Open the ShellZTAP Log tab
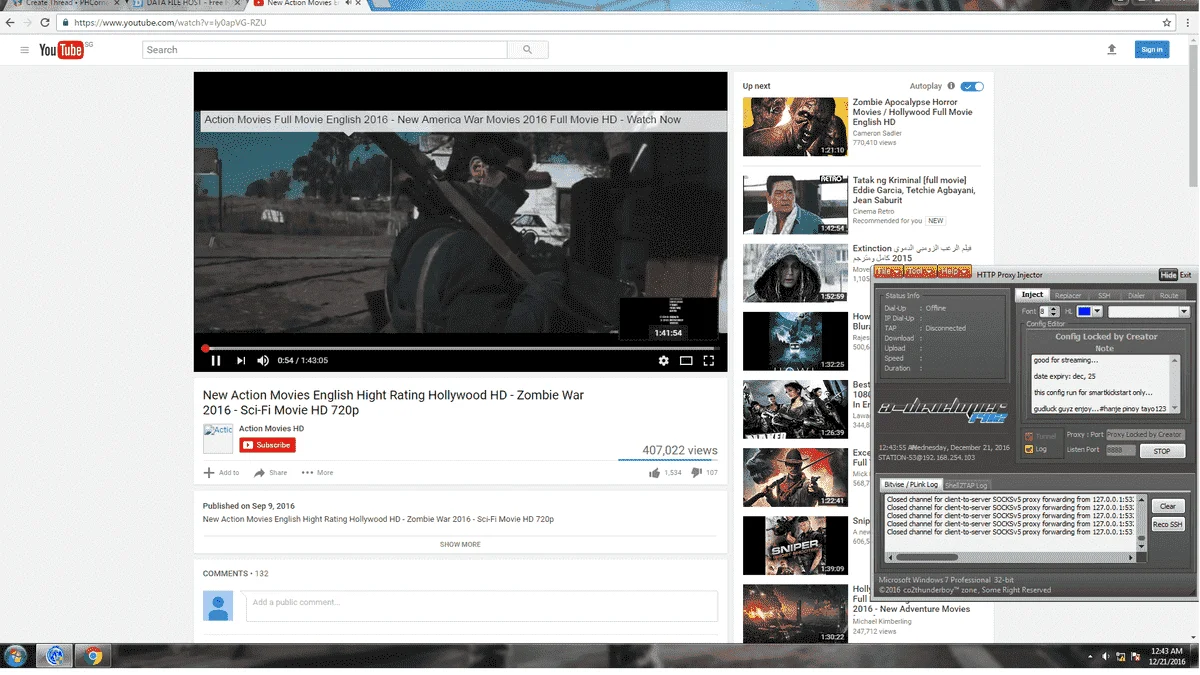 (967, 485)
